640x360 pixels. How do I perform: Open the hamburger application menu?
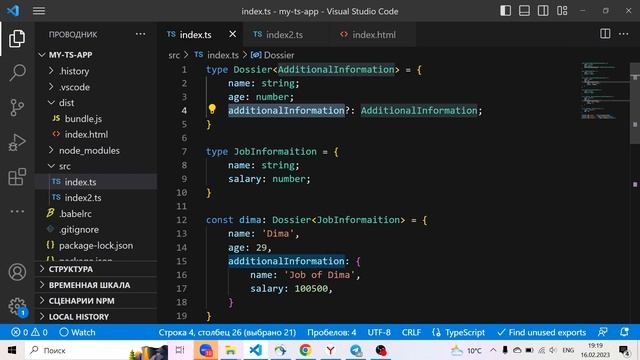tap(39, 11)
